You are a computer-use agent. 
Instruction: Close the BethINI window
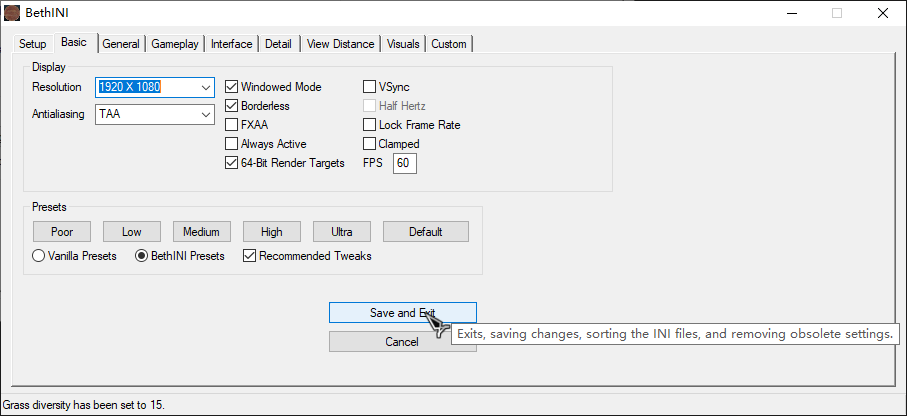point(883,13)
